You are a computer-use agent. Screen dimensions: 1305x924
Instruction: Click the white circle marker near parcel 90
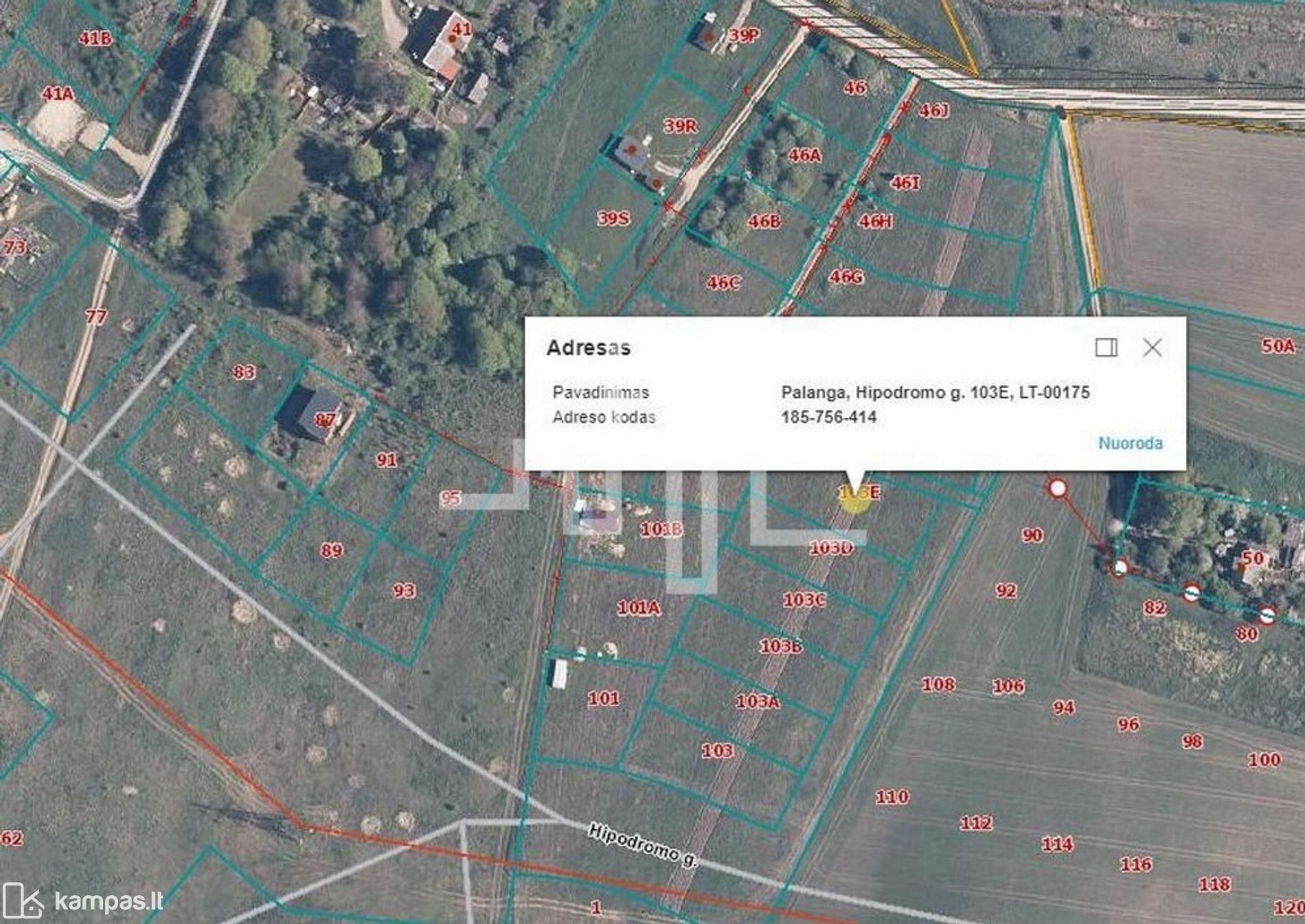[1058, 488]
